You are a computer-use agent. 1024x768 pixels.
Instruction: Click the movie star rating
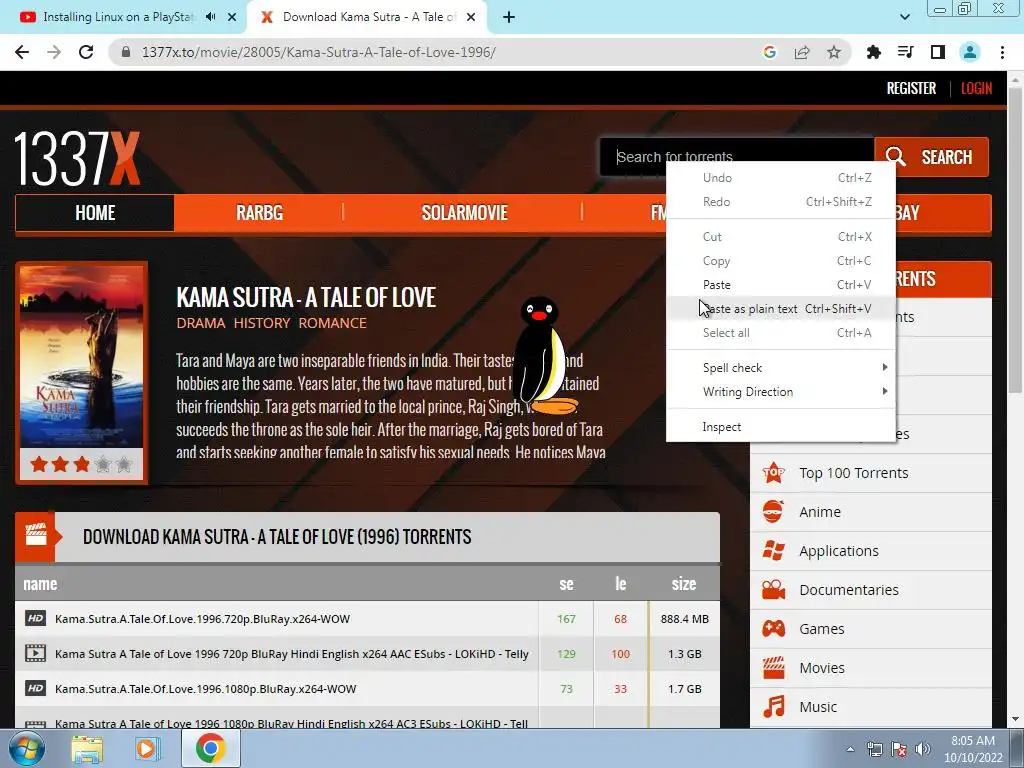[82, 464]
